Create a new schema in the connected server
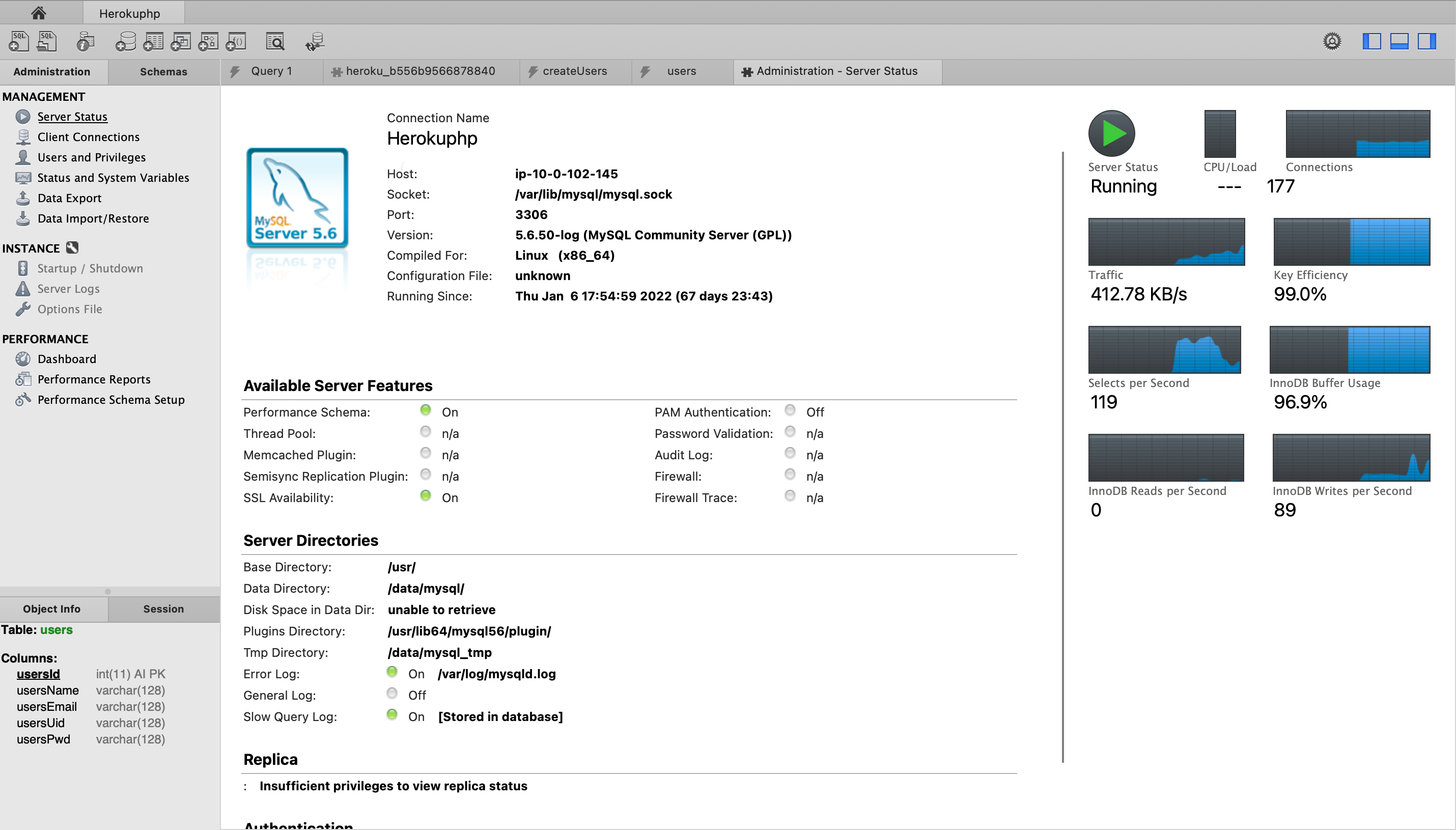The image size is (1456, 830). (125, 41)
